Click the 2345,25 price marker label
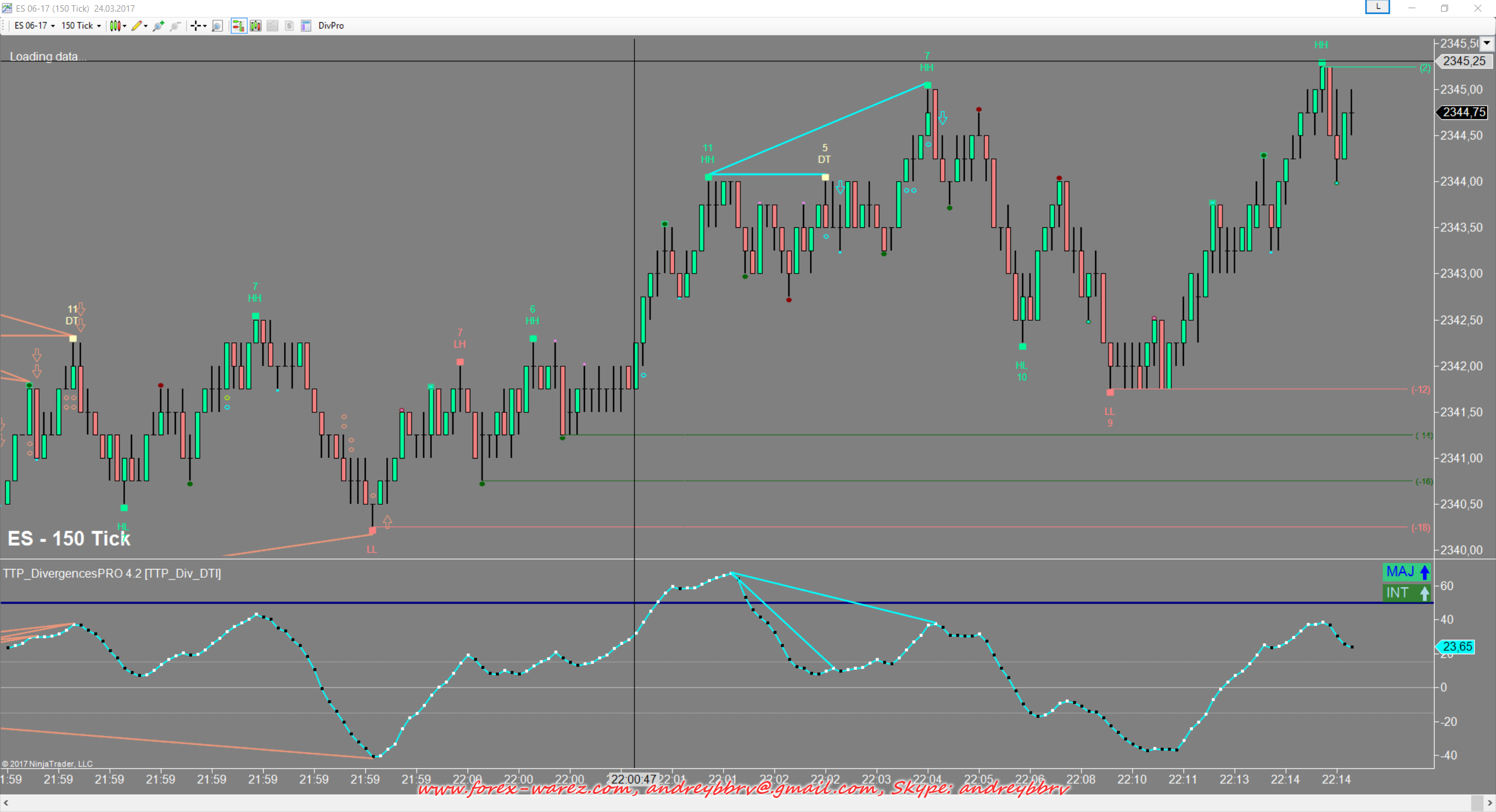1496x812 pixels. (1464, 61)
